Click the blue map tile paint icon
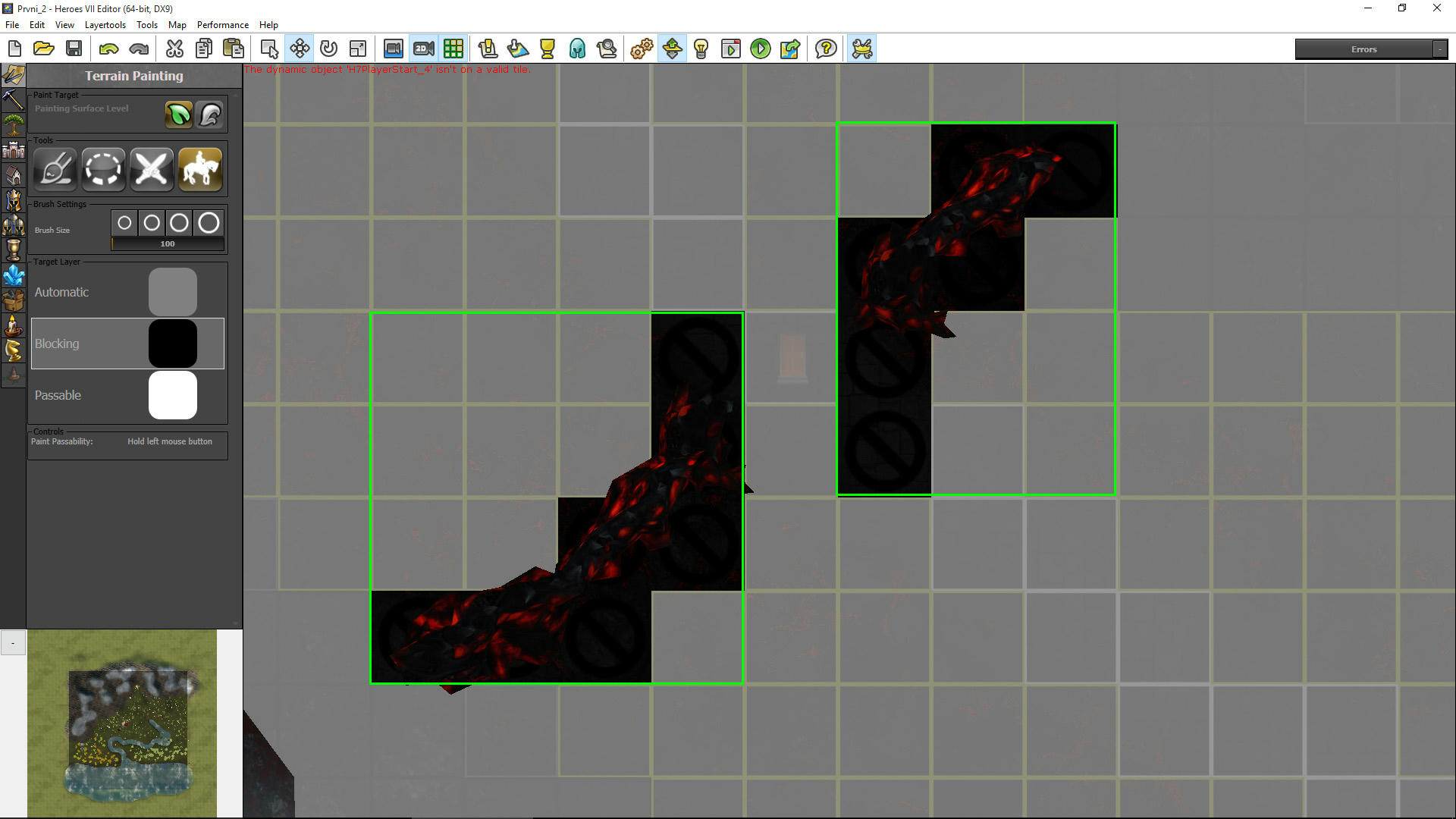This screenshot has height=819, width=1456. pyautogui.click(x=518, y=49)
